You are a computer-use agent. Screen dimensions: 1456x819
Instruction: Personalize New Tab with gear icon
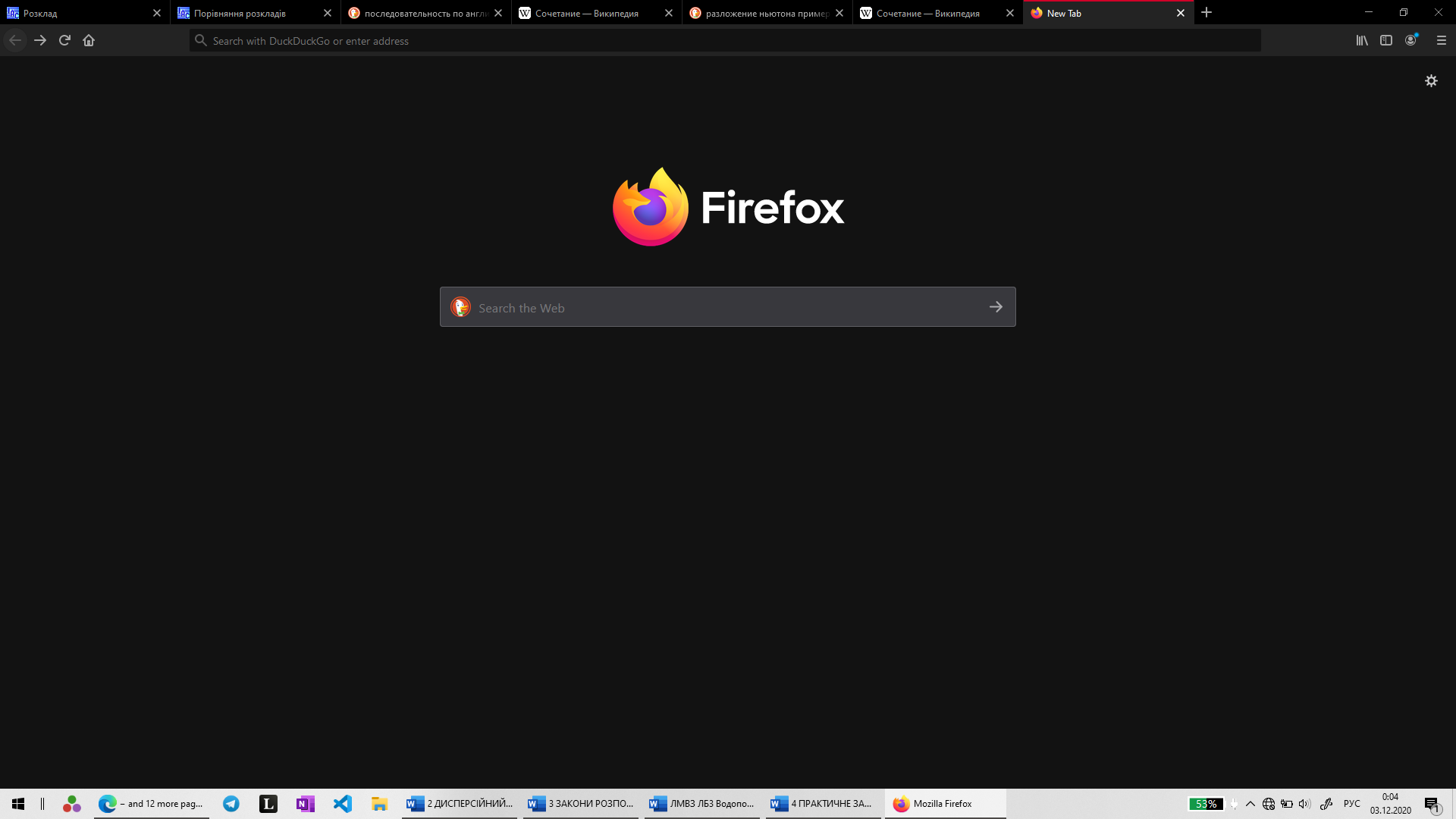(1431, 80)
